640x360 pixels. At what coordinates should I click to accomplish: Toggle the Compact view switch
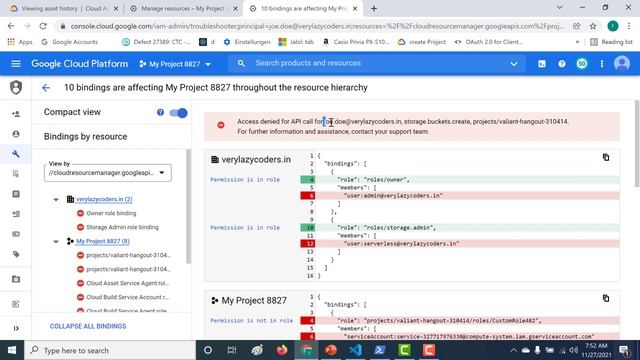(178, 113)
